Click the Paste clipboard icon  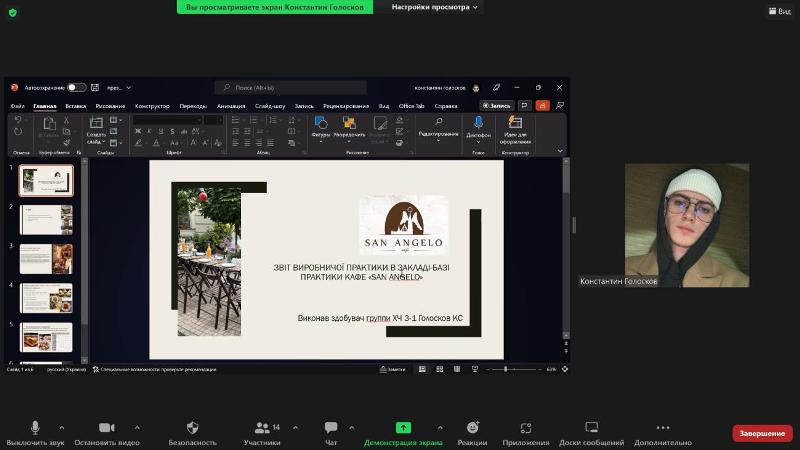tap(49, 123)
